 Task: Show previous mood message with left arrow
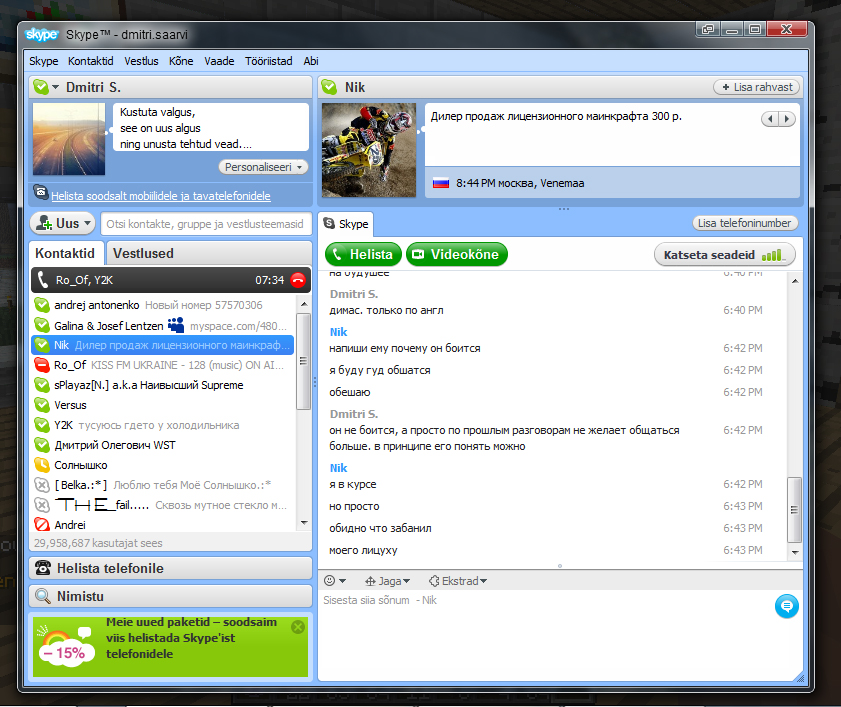click(x=770, y=119)
